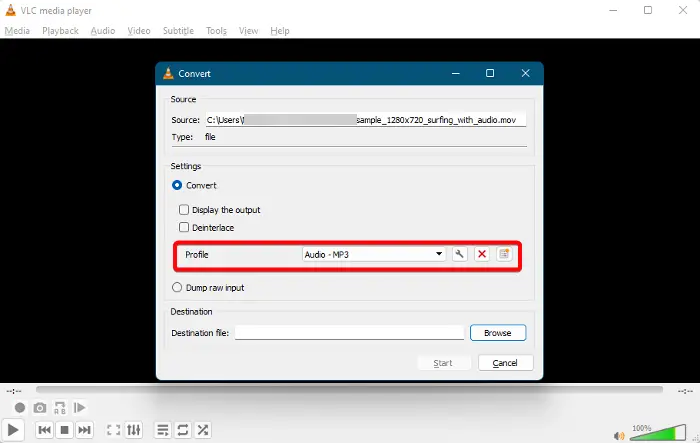Click the Play button in VLC controls

point(13,430)
